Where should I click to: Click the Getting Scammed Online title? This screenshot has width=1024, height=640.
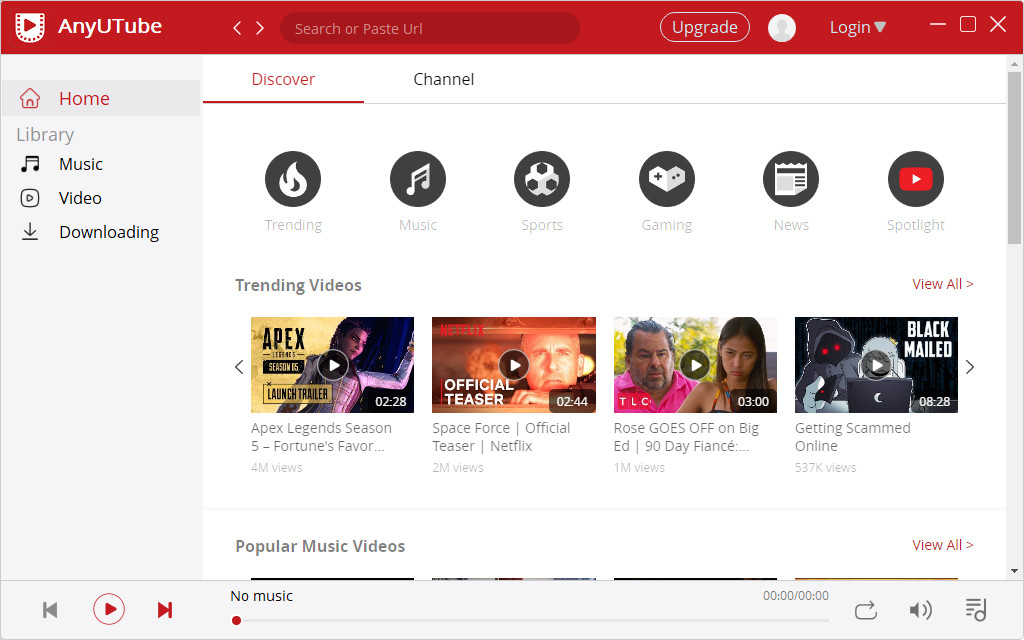852,437
